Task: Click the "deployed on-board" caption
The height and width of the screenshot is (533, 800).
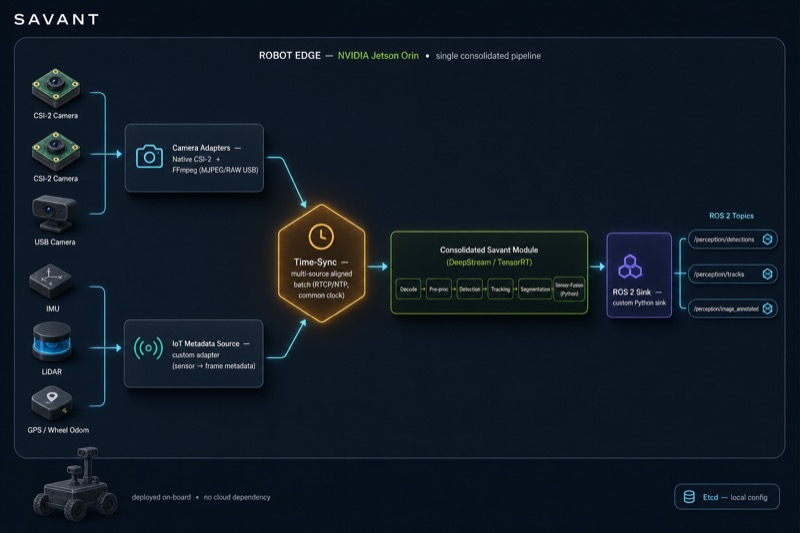Action: [x=161, y=497]
